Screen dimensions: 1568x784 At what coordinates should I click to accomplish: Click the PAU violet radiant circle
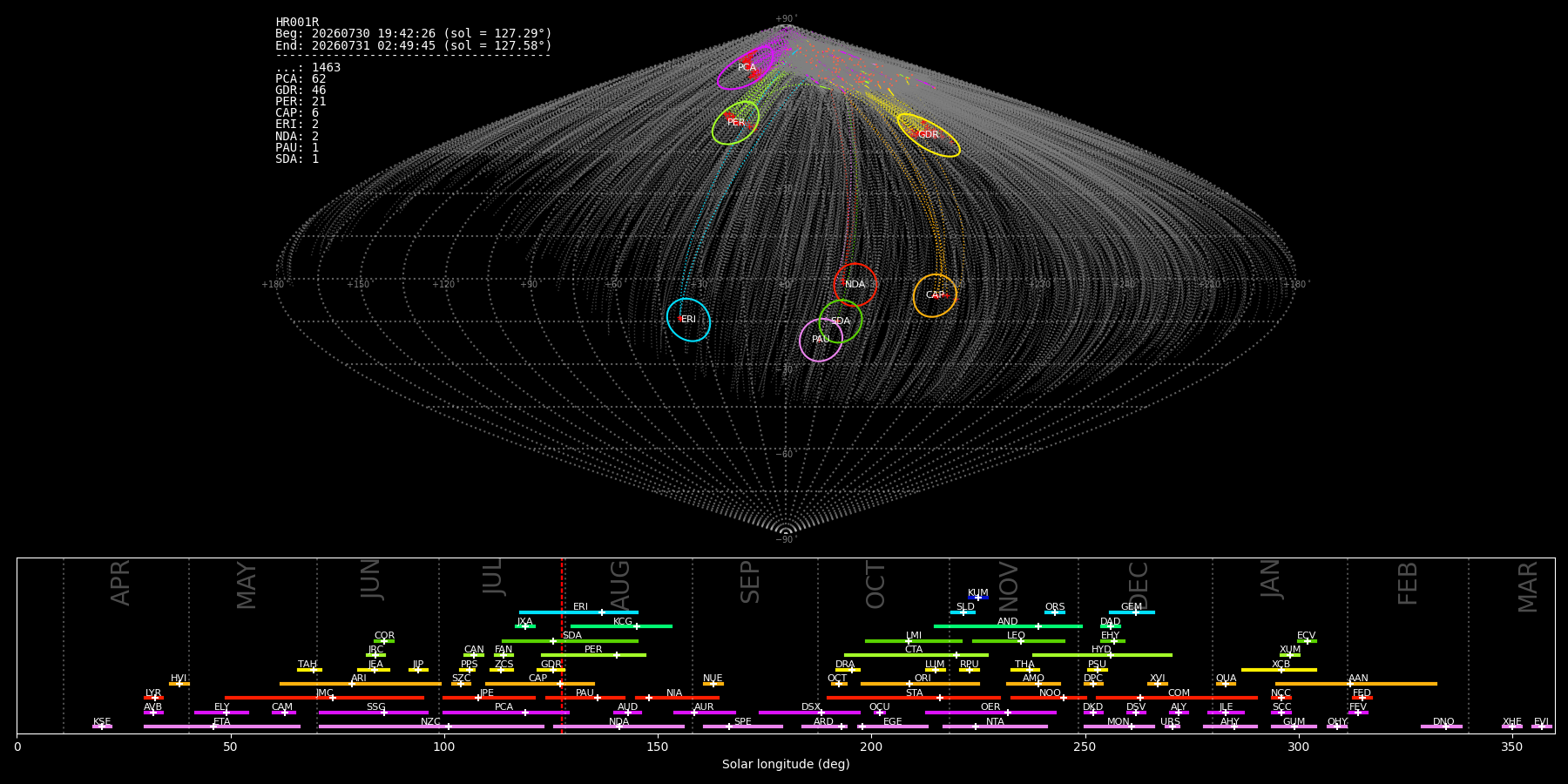[x=821, y=340]
